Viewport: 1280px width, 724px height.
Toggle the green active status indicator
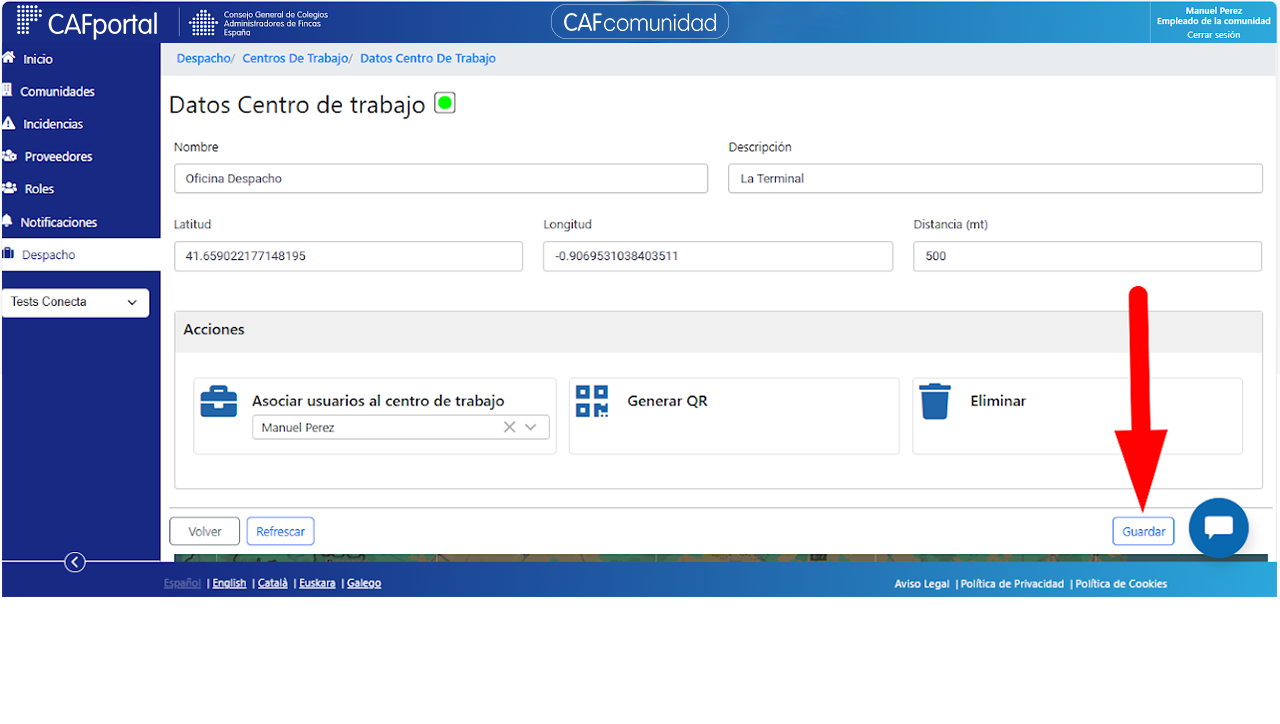tap(445, 103)
